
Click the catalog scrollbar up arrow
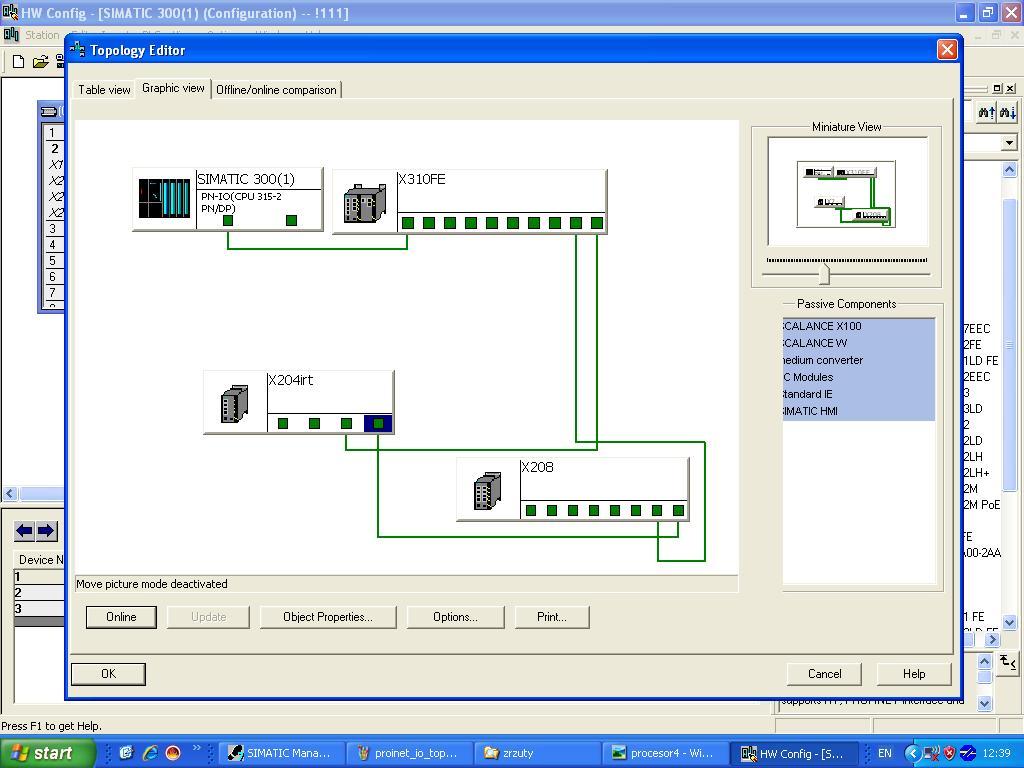1010,170
